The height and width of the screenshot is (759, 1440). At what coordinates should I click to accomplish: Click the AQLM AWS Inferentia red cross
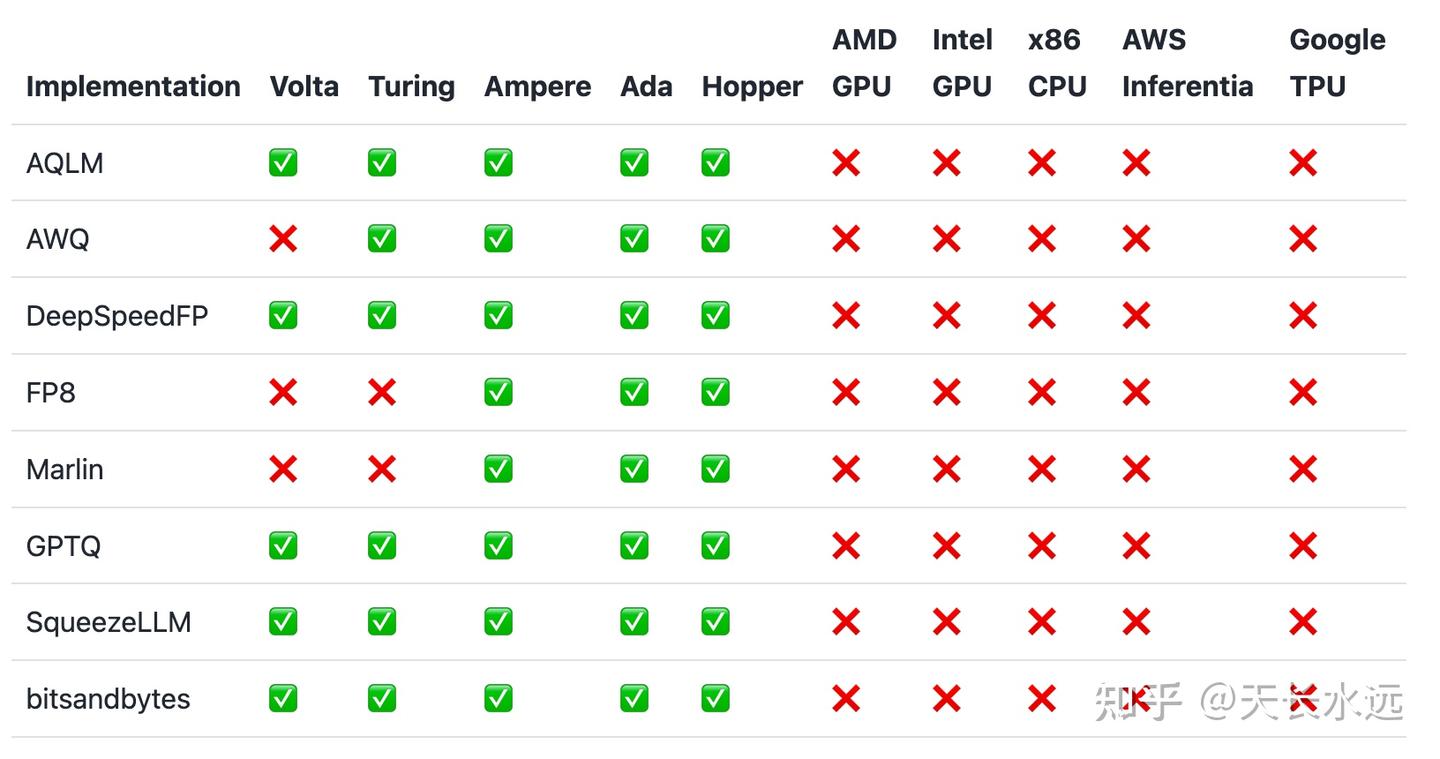click(1136, 162)
